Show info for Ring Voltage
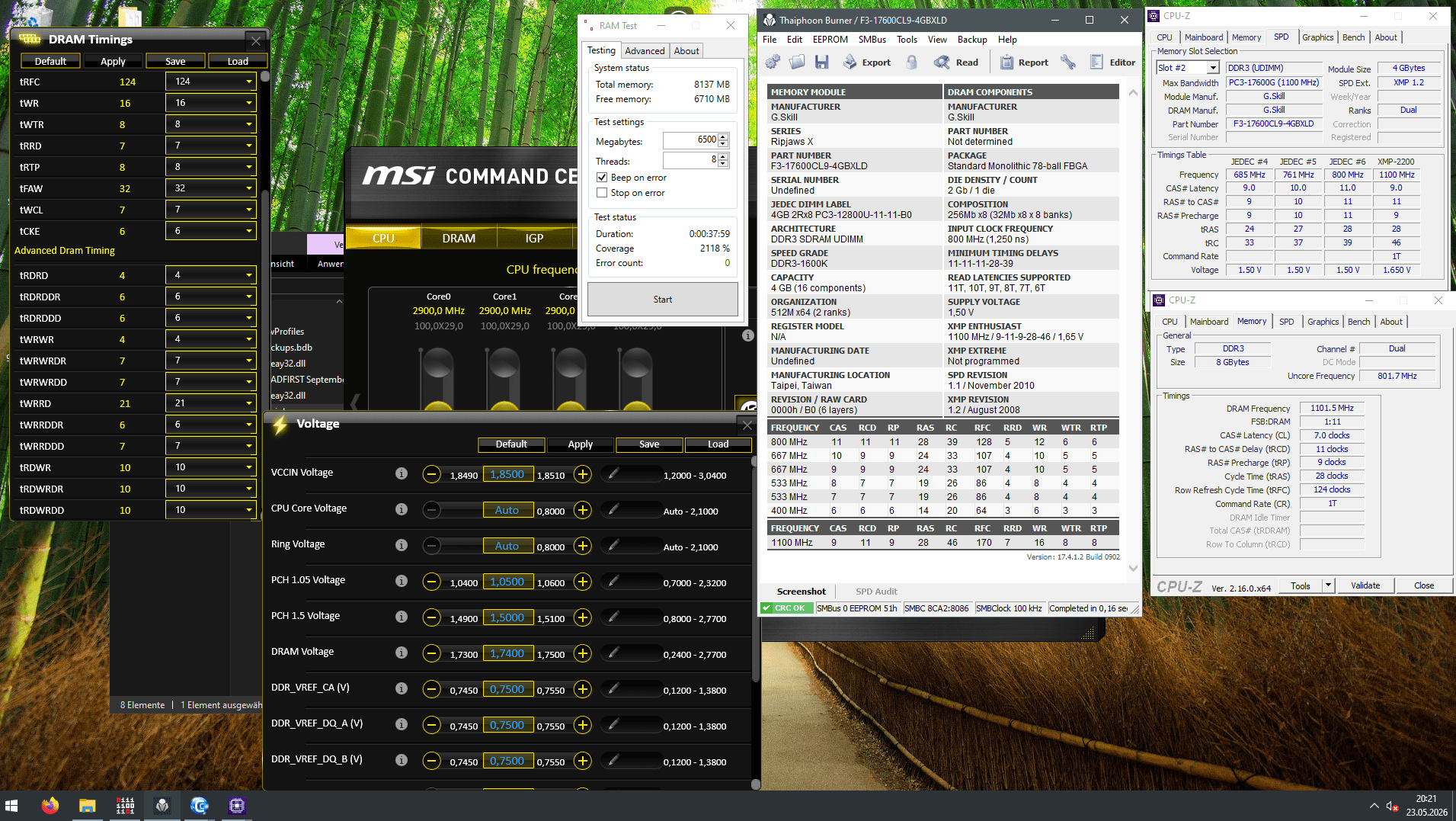 pyautogui.click(x=402, y=545)
